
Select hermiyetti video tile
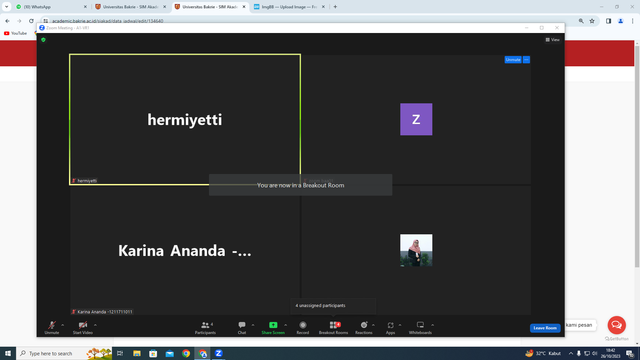coord(185,119)
